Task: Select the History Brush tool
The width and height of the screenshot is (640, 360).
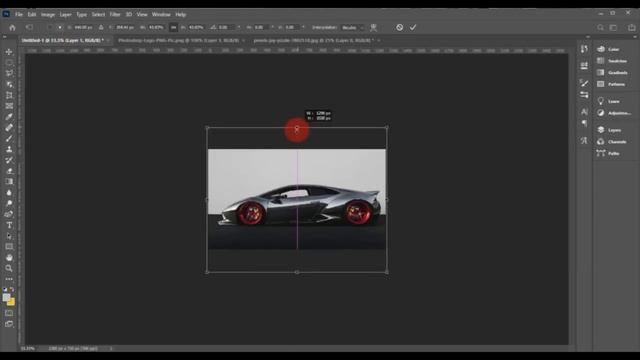Action: click(x=9, y=160)
